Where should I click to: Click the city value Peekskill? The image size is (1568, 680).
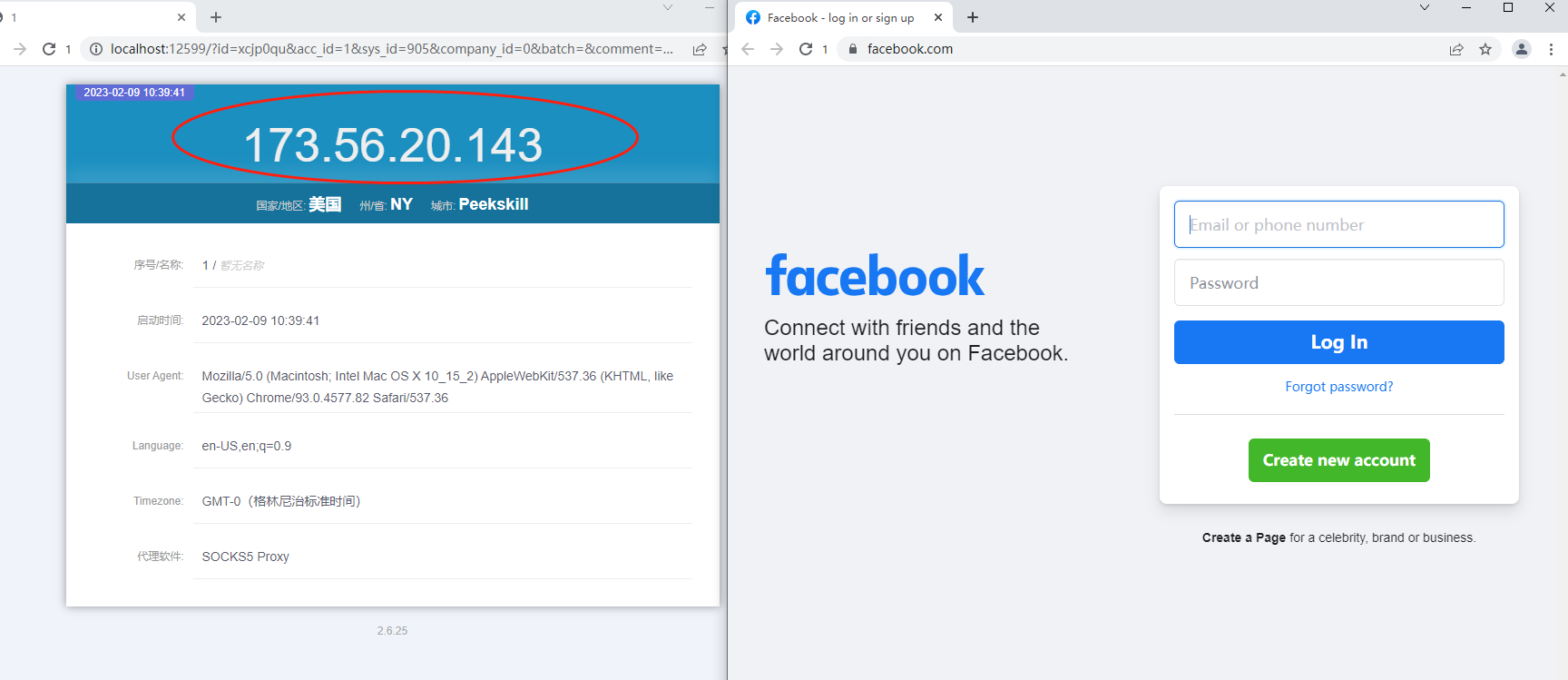[494, 204]
